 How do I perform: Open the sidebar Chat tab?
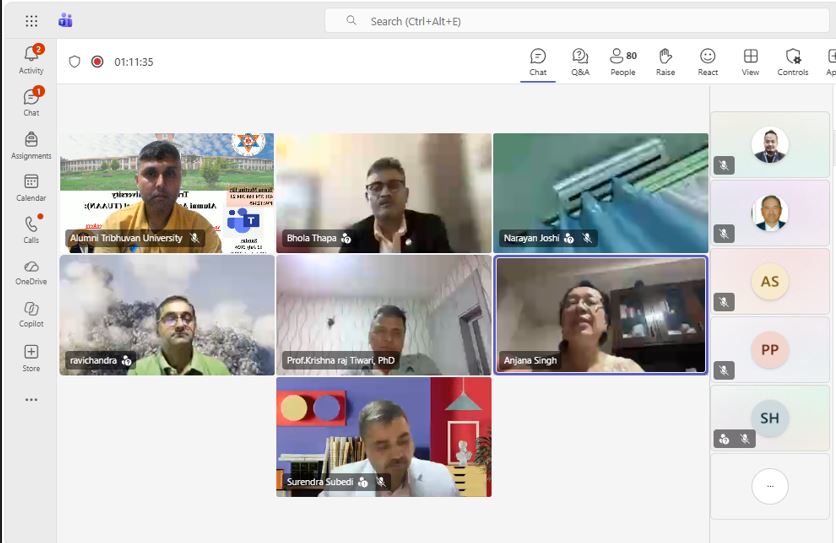click(31, 102)
